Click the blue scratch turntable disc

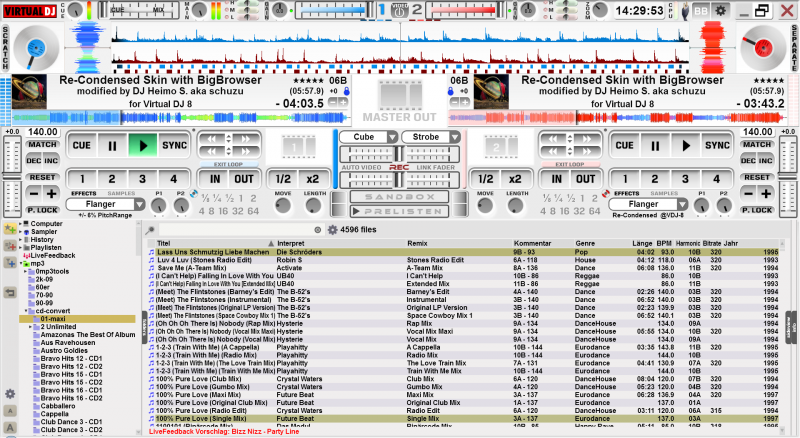point(36,48)
